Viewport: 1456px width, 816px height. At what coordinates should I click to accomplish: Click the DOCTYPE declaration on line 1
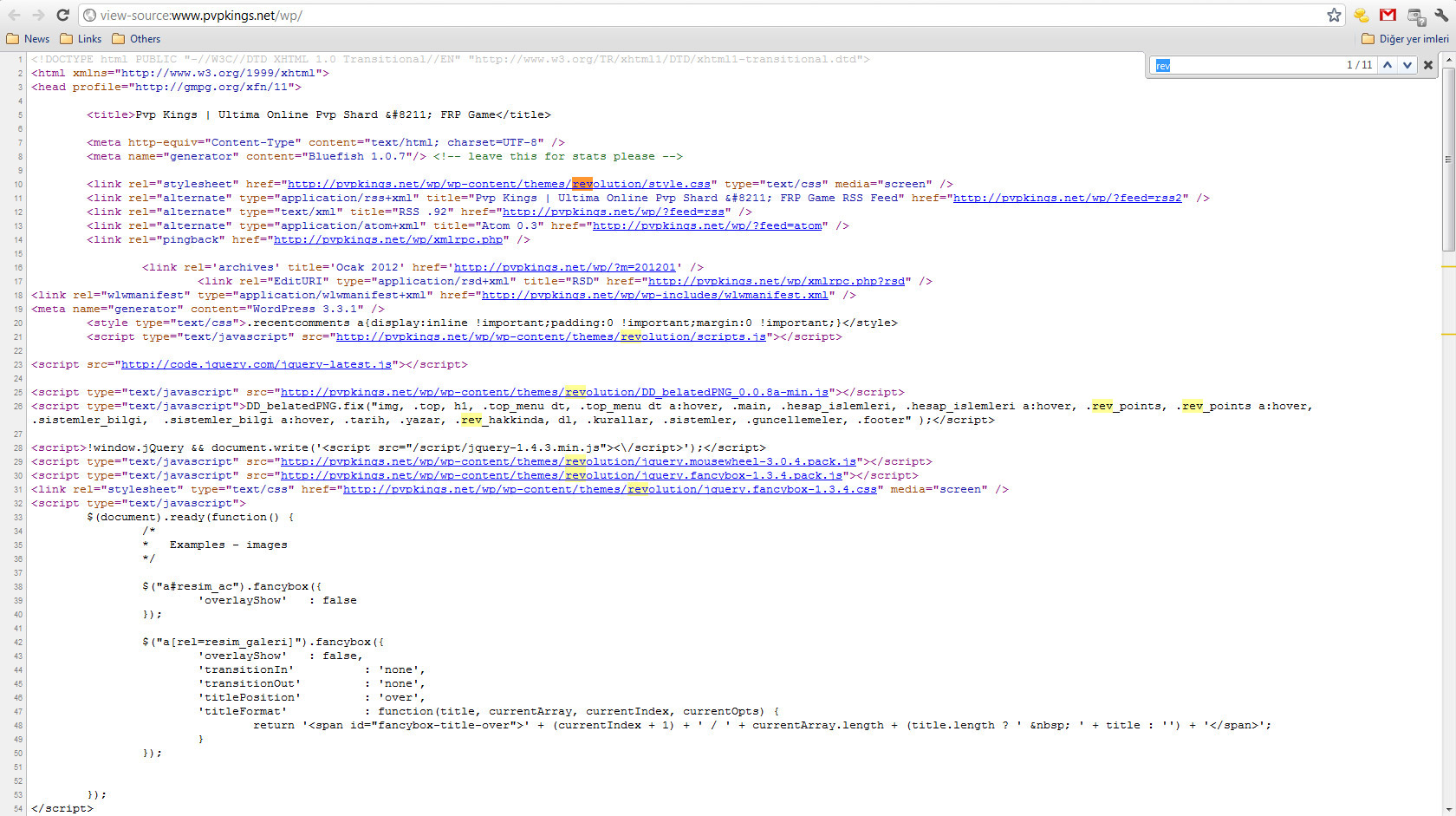click(x=451, y=59)
